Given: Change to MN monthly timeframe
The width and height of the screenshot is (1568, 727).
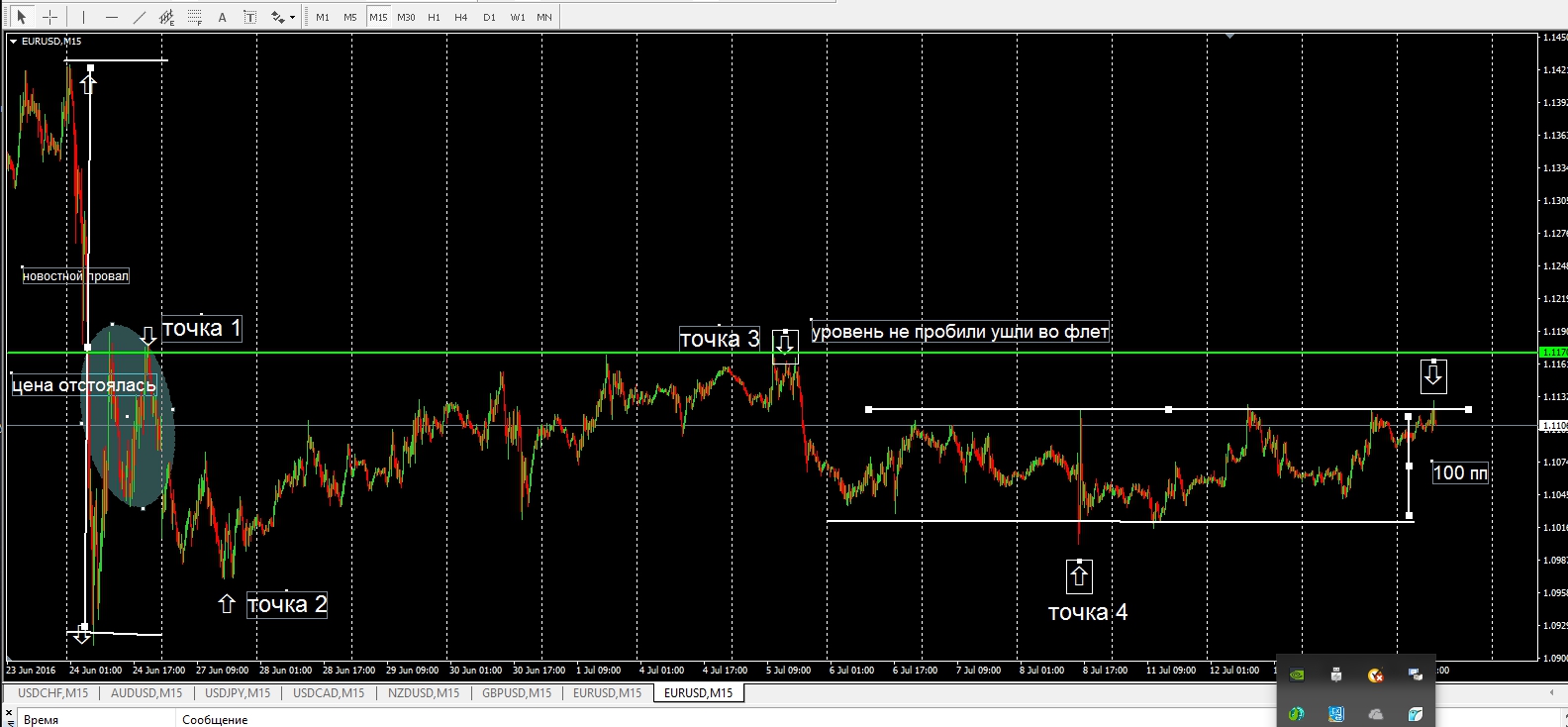Looking at the screenshot, I should [x=544, y=17].
